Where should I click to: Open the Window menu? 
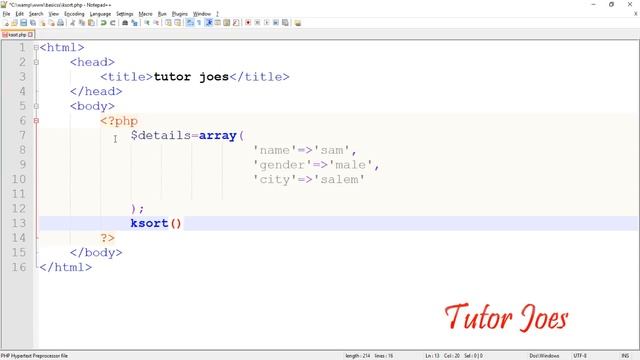click(x=202, y=14)
